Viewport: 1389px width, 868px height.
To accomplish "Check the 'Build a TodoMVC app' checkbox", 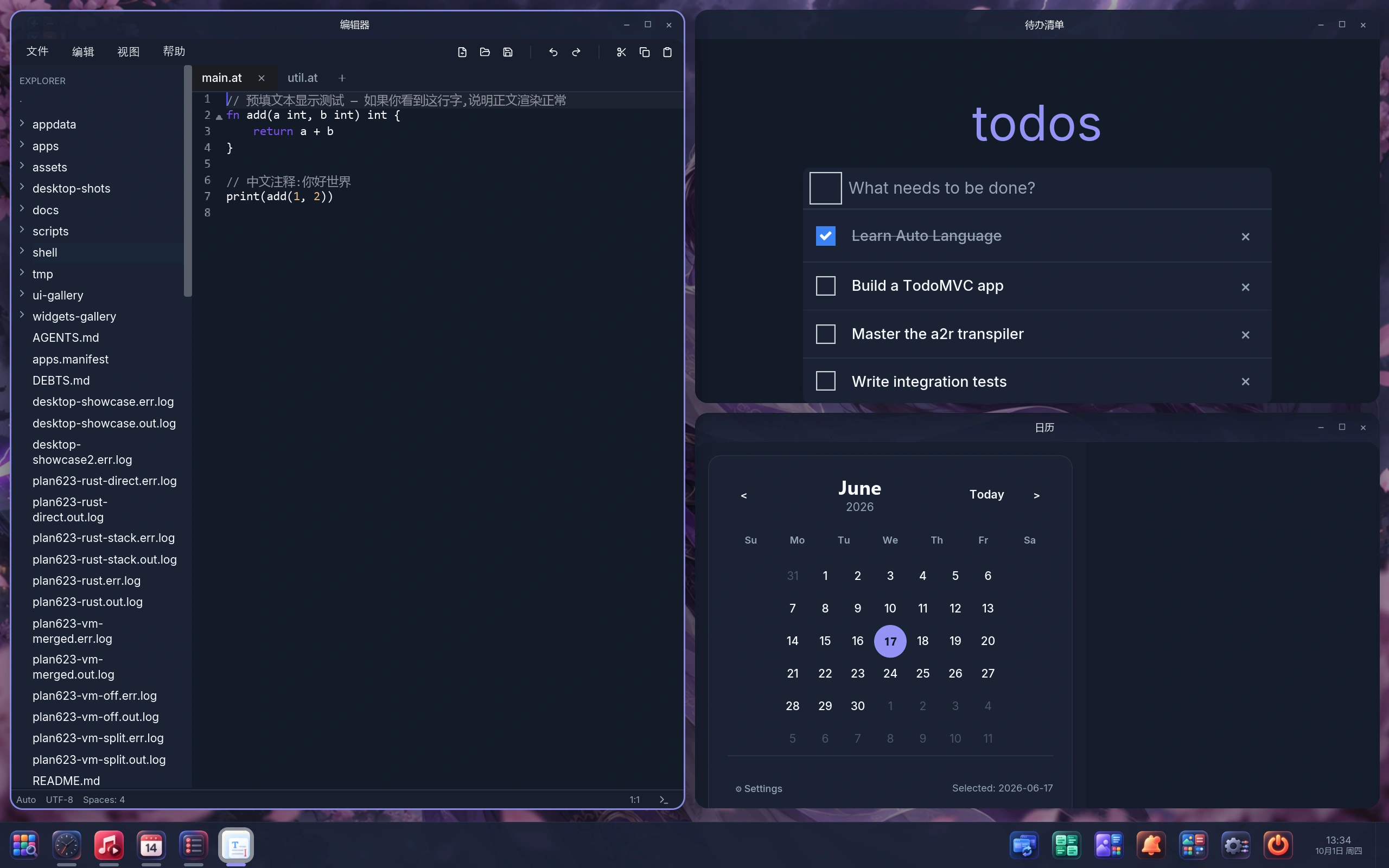I will tap(826, 286).
